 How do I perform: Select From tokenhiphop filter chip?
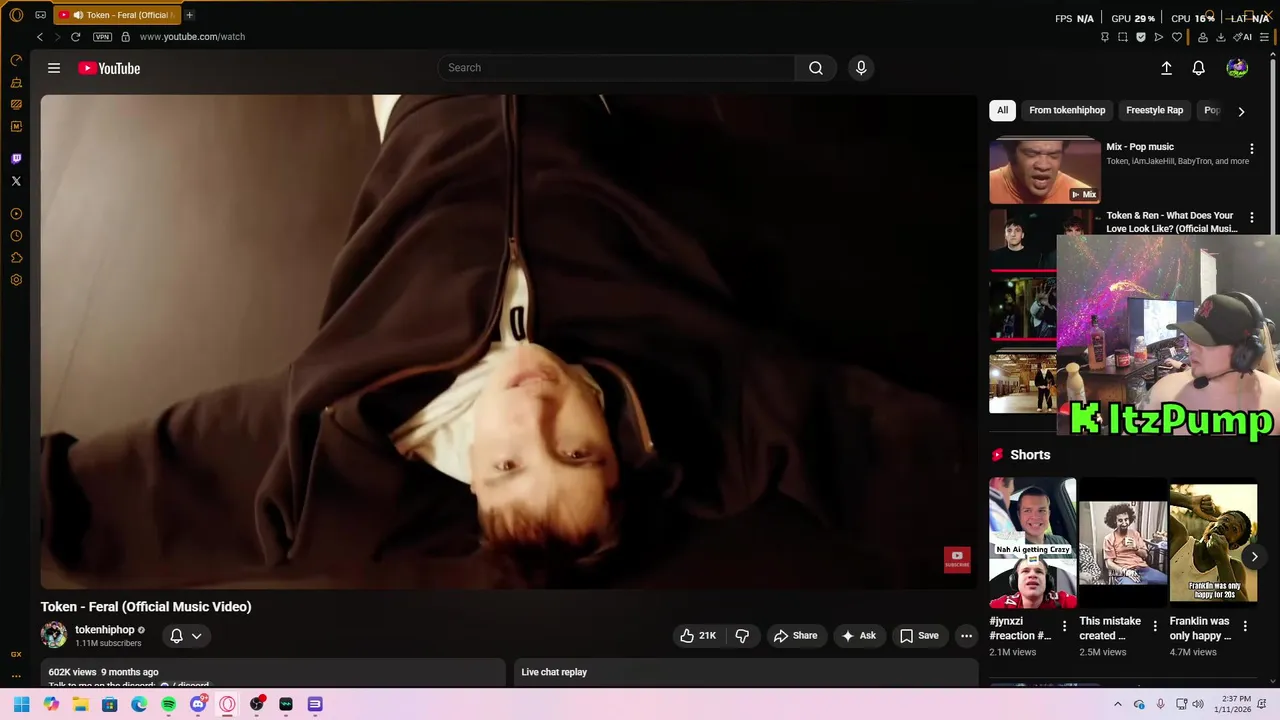click(x=1067, y=110)
